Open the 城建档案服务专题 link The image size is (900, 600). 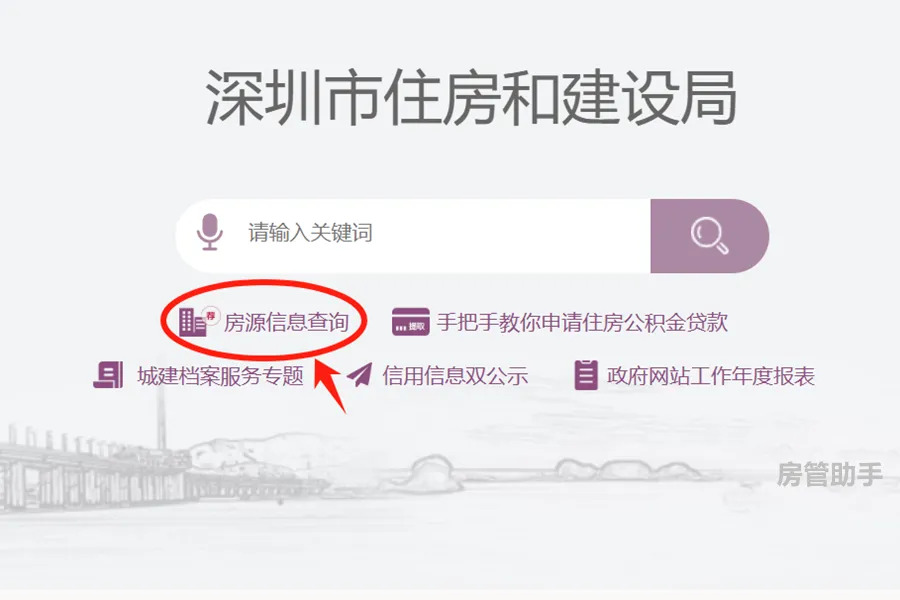click(220, 376)
